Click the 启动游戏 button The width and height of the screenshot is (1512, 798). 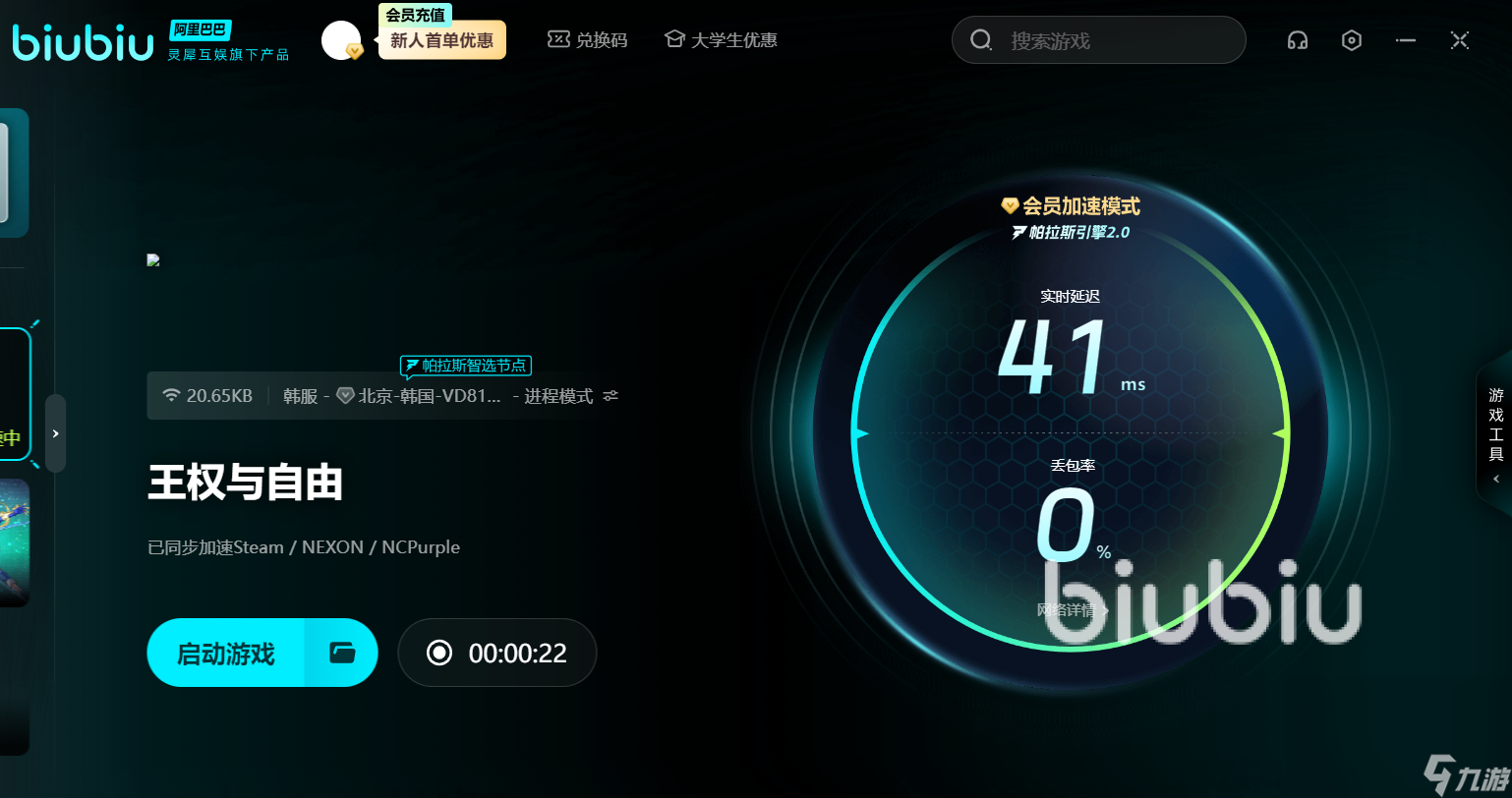(x=225, y=653)
